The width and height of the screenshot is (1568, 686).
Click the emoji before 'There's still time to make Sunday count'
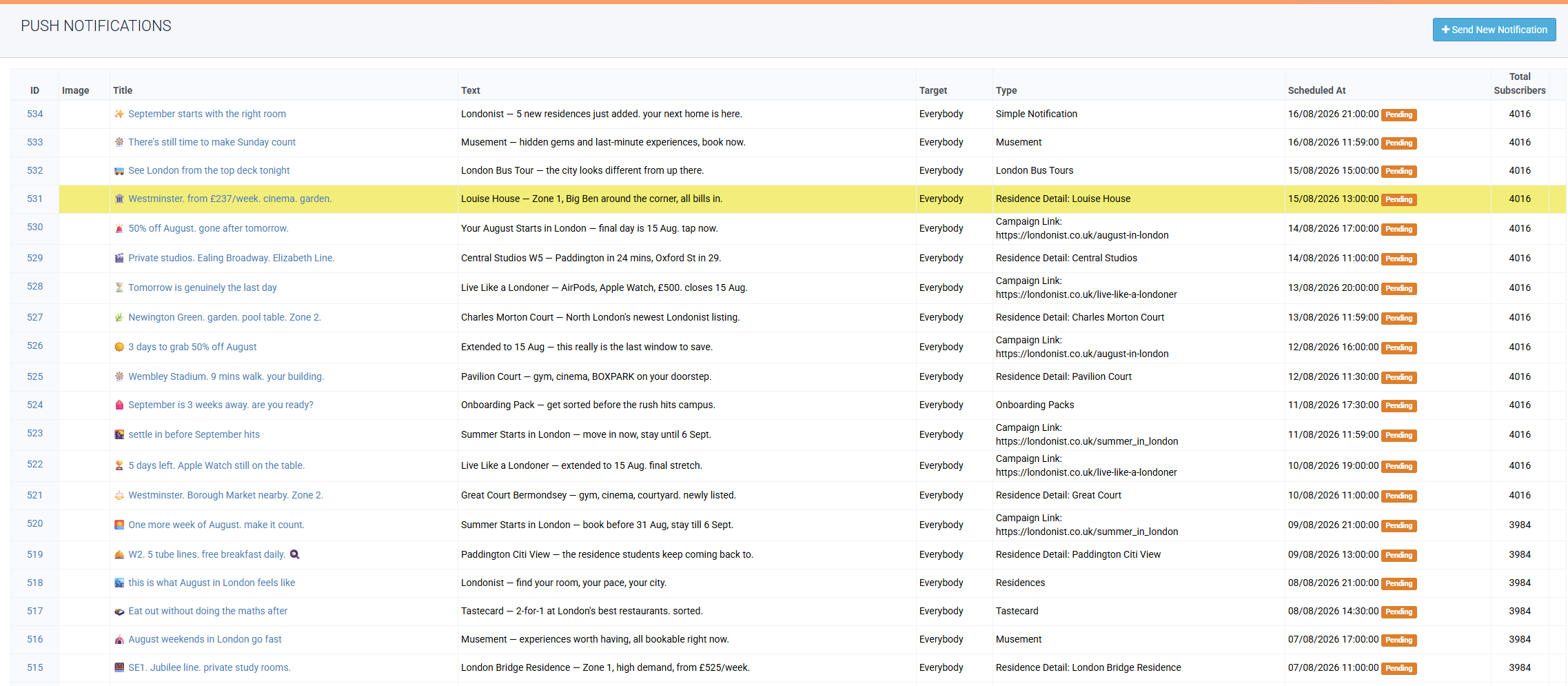(119, 143)
